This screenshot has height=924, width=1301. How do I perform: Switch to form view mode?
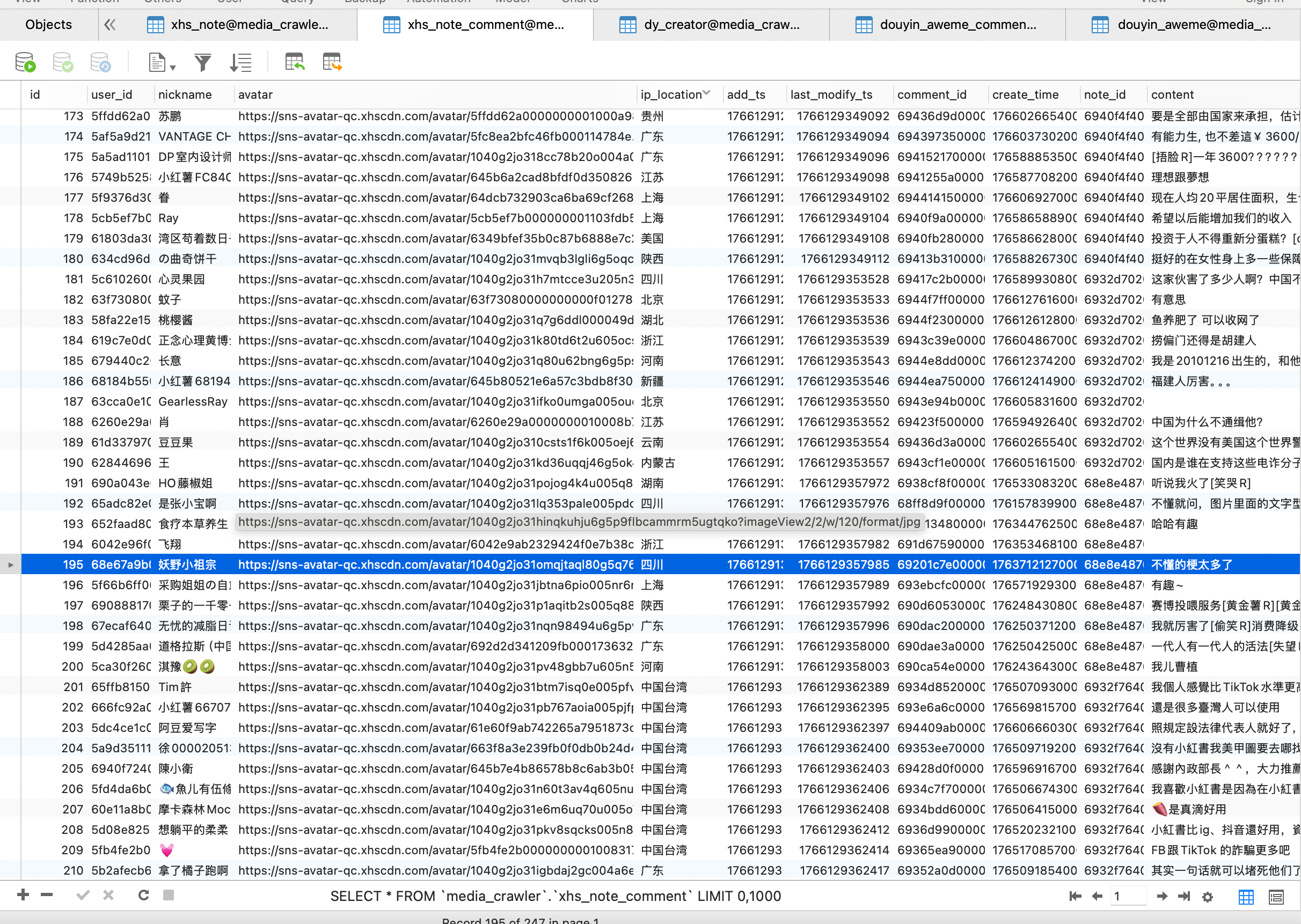coord(1276,897)
